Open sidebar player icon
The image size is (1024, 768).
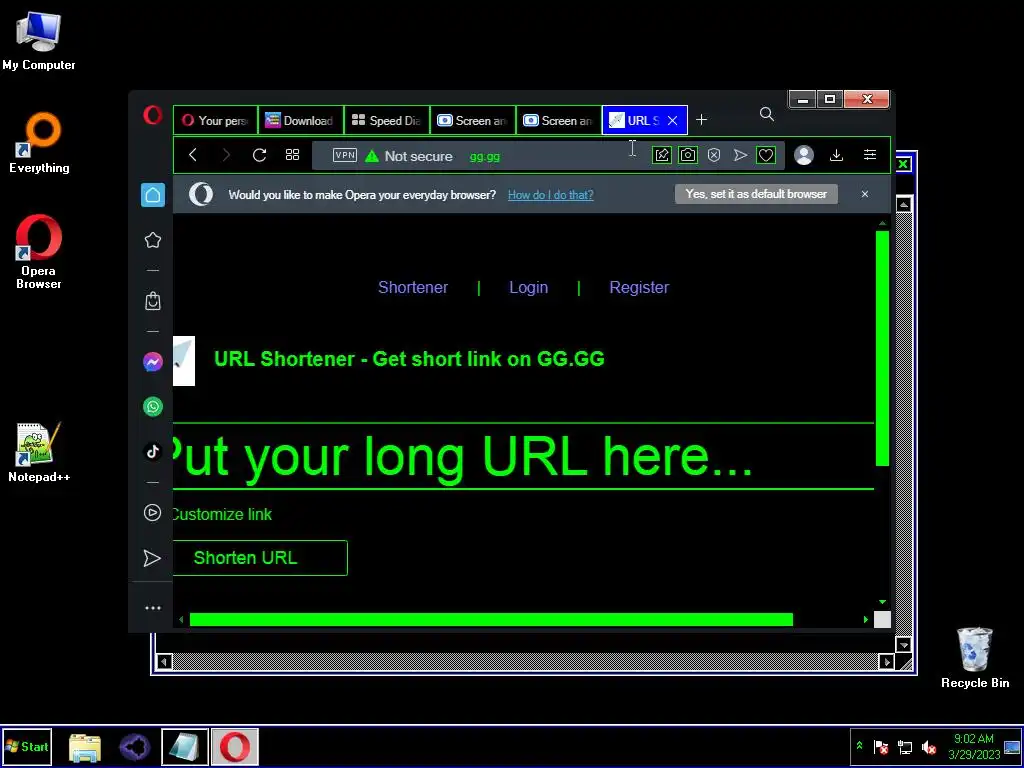click(152, 513)
